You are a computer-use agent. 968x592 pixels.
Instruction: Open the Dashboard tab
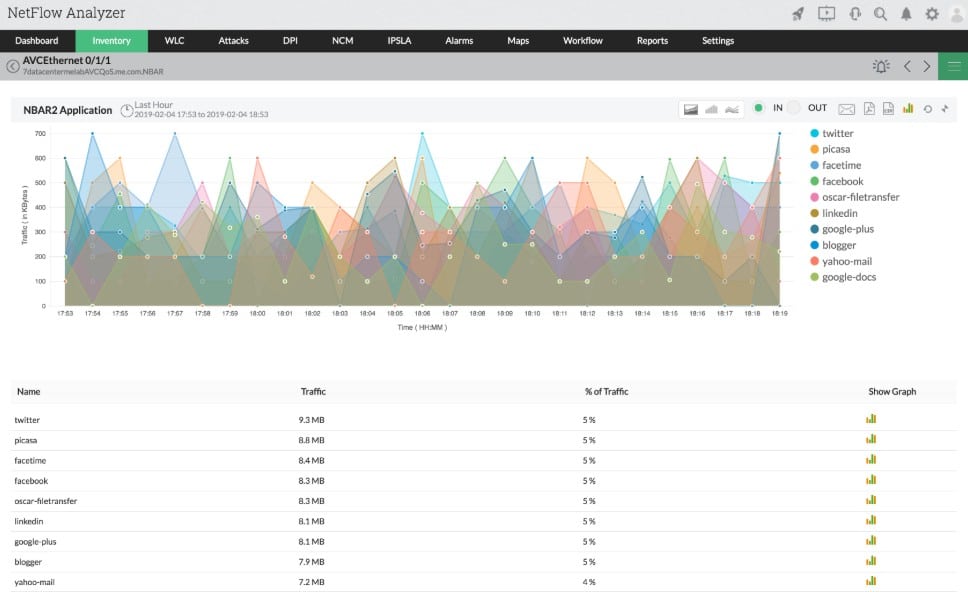tap(36, 41)
